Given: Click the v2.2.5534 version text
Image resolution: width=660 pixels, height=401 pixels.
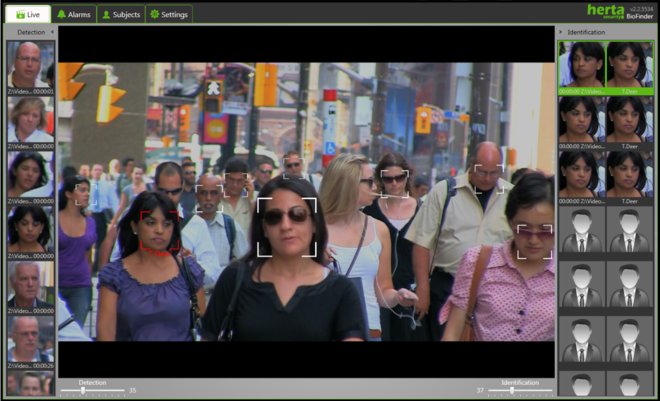Looking at the screenshot, I should [640, 8].
